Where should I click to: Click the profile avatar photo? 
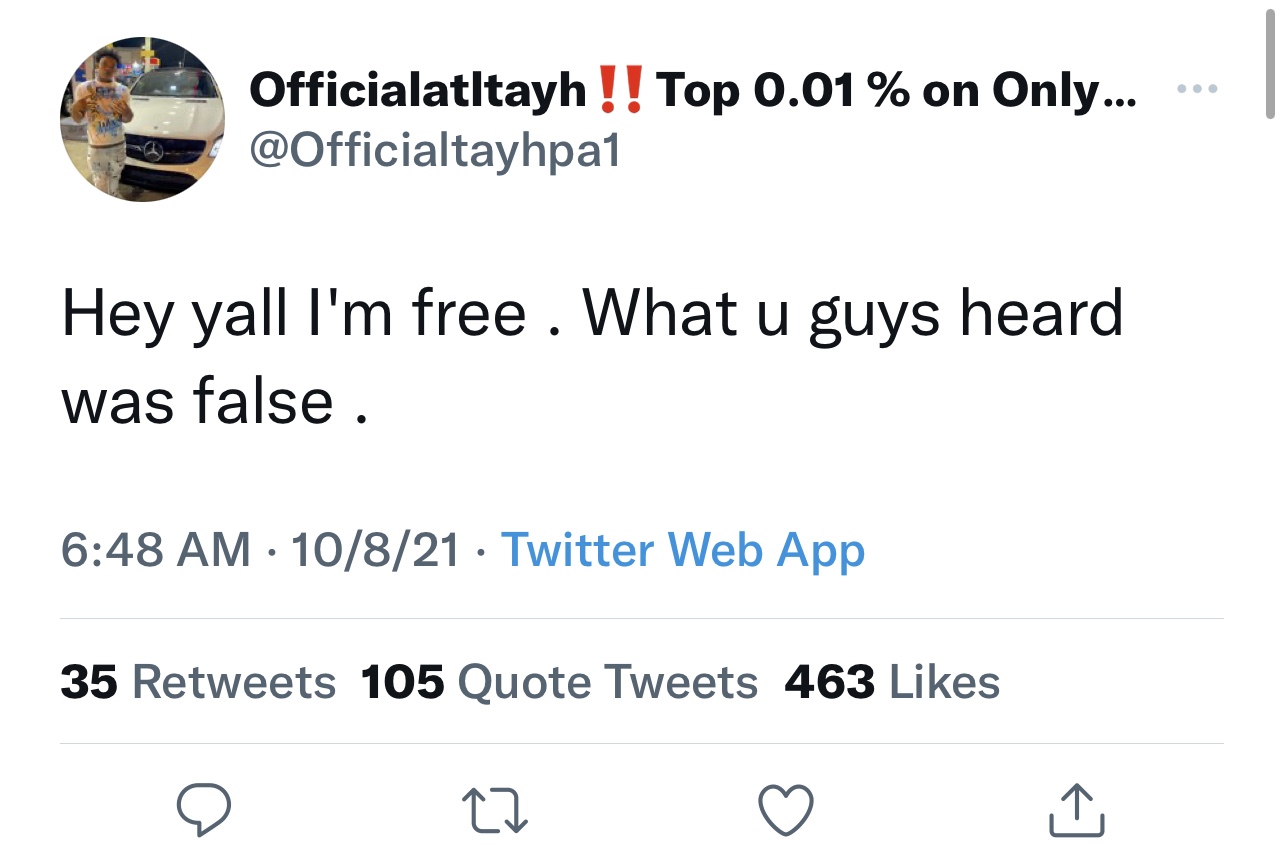pyautogui.click(x=143, y=120)
